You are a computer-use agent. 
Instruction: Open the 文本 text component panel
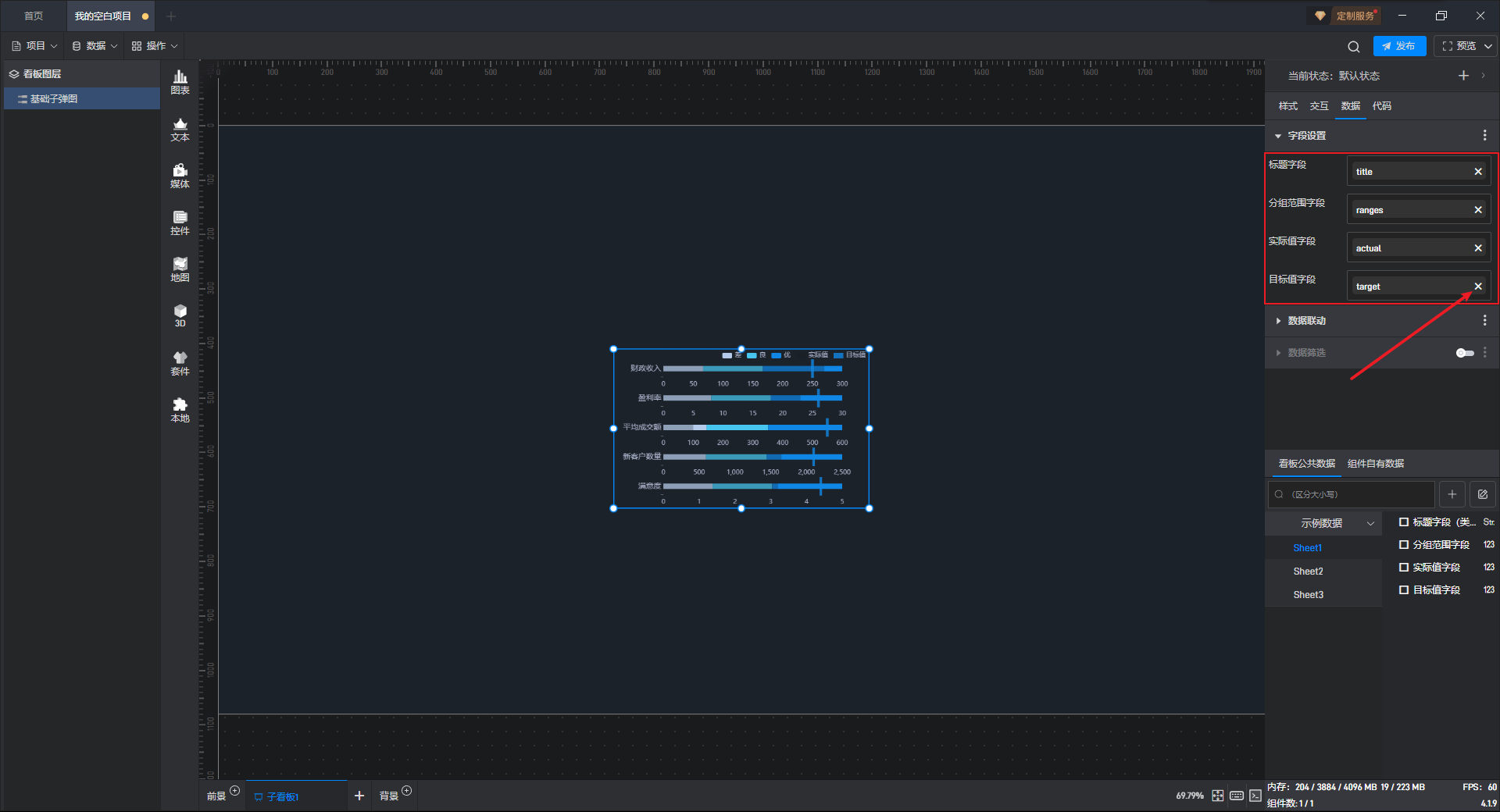point(180,129)
